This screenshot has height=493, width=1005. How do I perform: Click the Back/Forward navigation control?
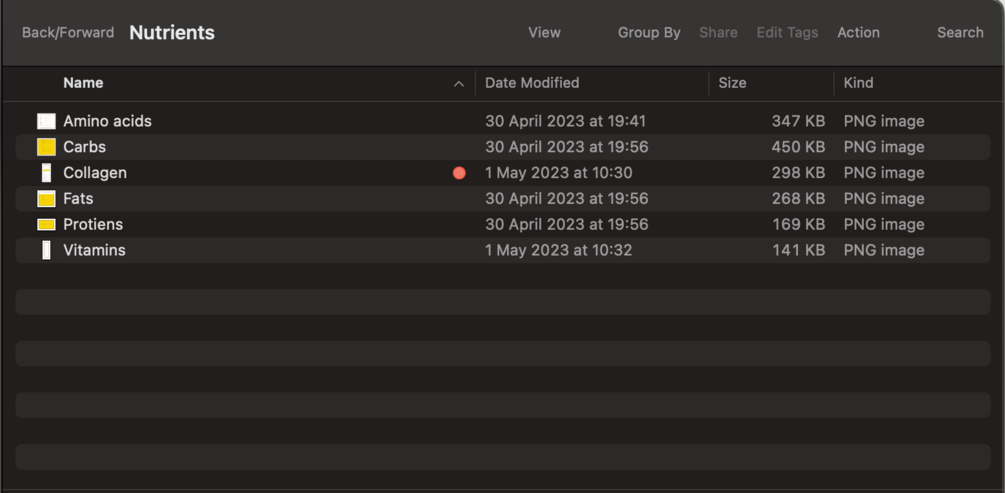coord(68,33)
